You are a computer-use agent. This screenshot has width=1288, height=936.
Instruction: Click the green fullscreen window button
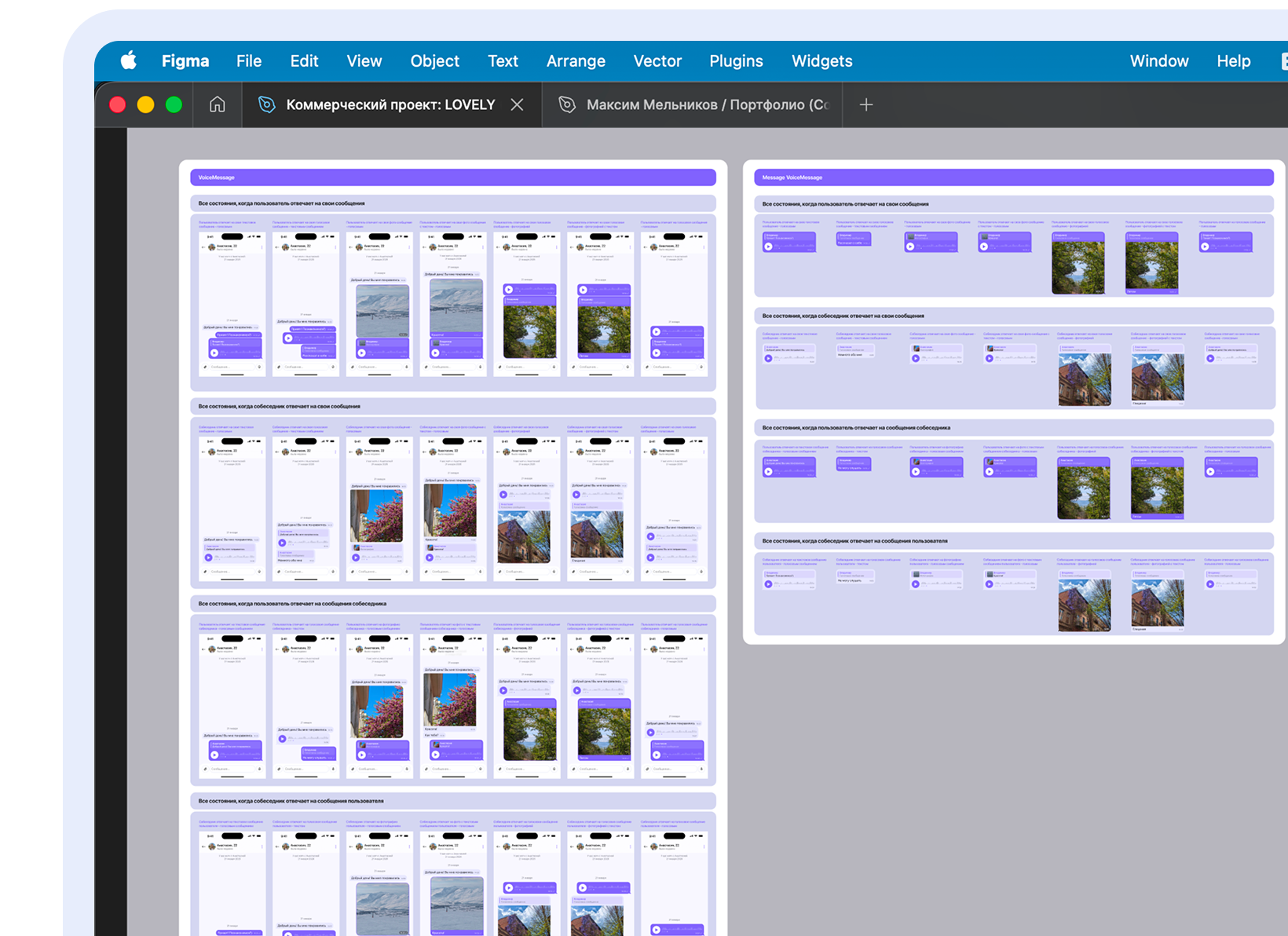pos(174,104)
